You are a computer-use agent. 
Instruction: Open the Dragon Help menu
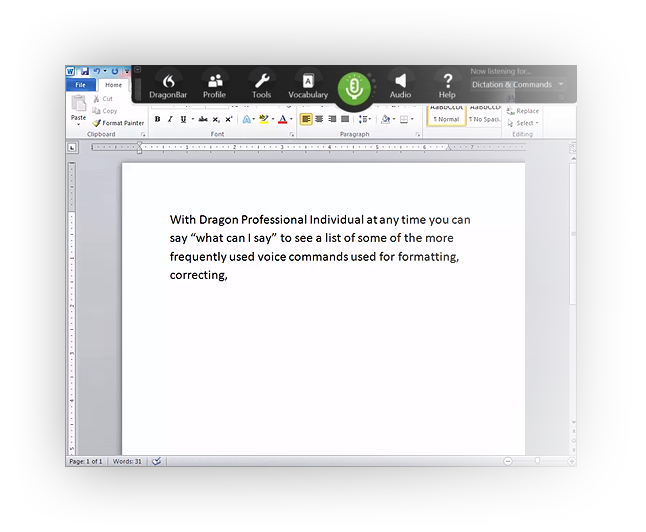point(447,86)
